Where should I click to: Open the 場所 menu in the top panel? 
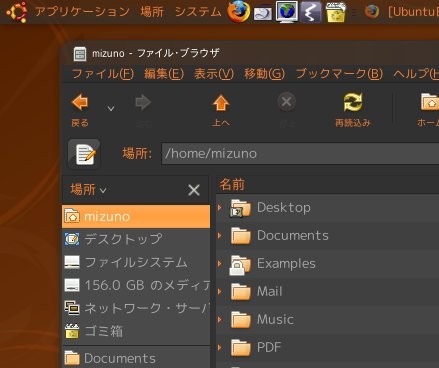152,12
